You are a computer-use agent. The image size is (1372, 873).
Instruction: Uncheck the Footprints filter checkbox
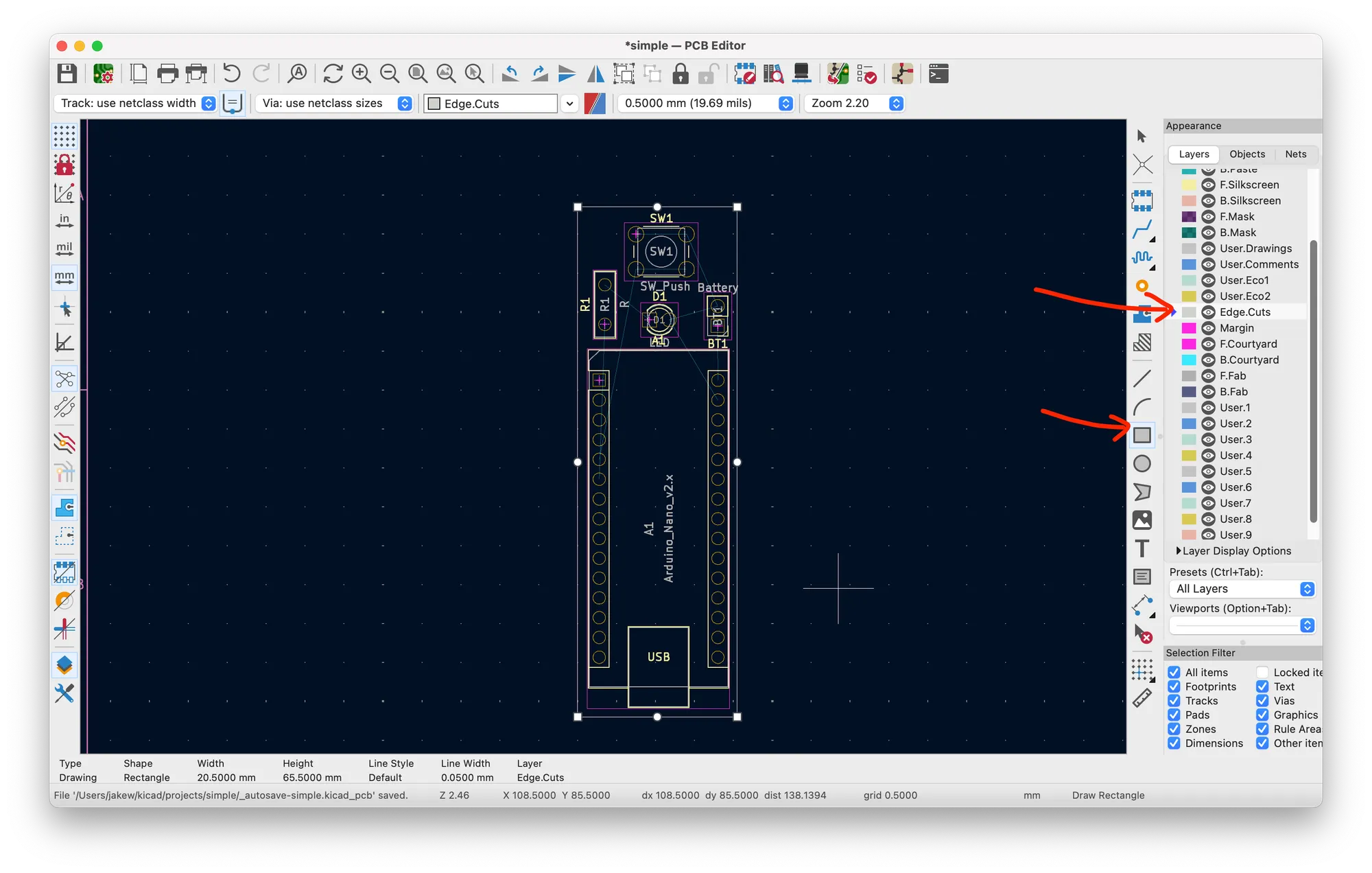(1174, 686)
